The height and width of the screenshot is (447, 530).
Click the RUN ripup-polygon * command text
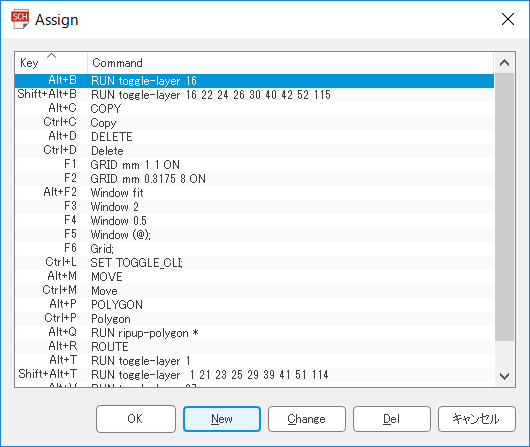(145, 333)
